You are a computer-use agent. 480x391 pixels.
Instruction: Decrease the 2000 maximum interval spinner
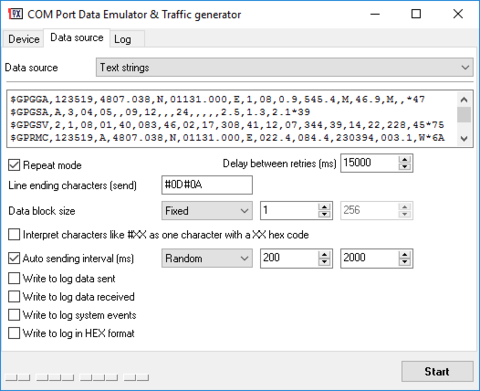[405, 262]
